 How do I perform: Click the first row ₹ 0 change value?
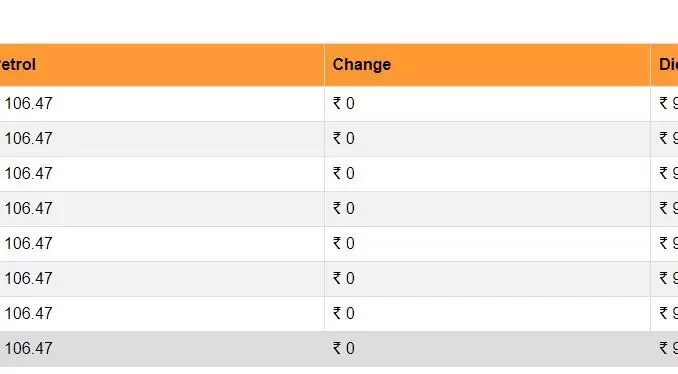click(x=344, y=103)
